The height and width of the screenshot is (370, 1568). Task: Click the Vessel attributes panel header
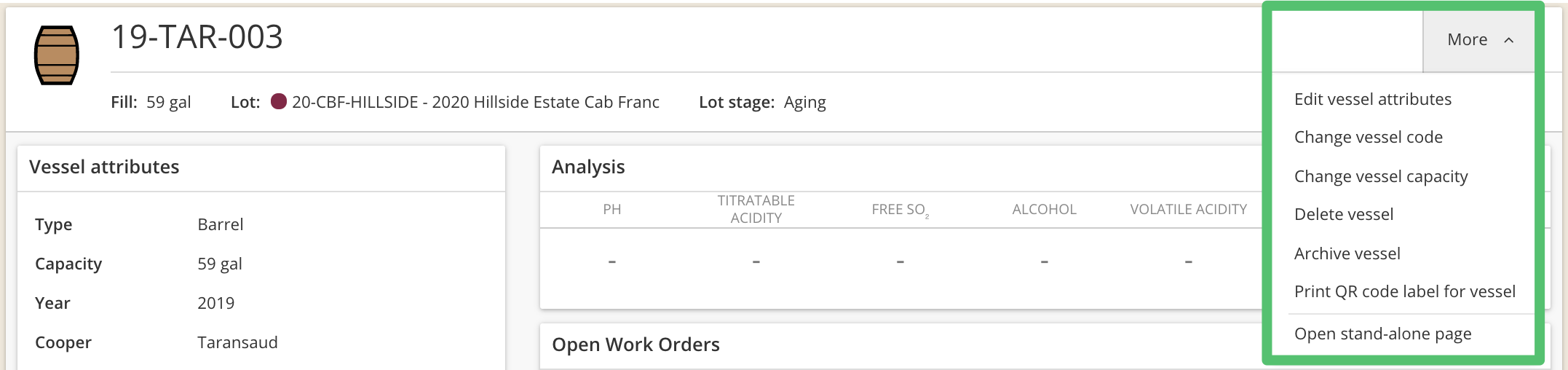[x=104, y=167]
